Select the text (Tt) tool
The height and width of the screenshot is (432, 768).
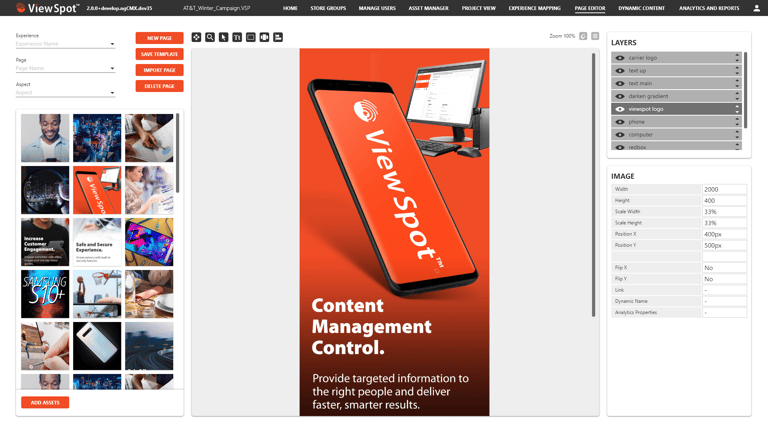click(237, 37)
